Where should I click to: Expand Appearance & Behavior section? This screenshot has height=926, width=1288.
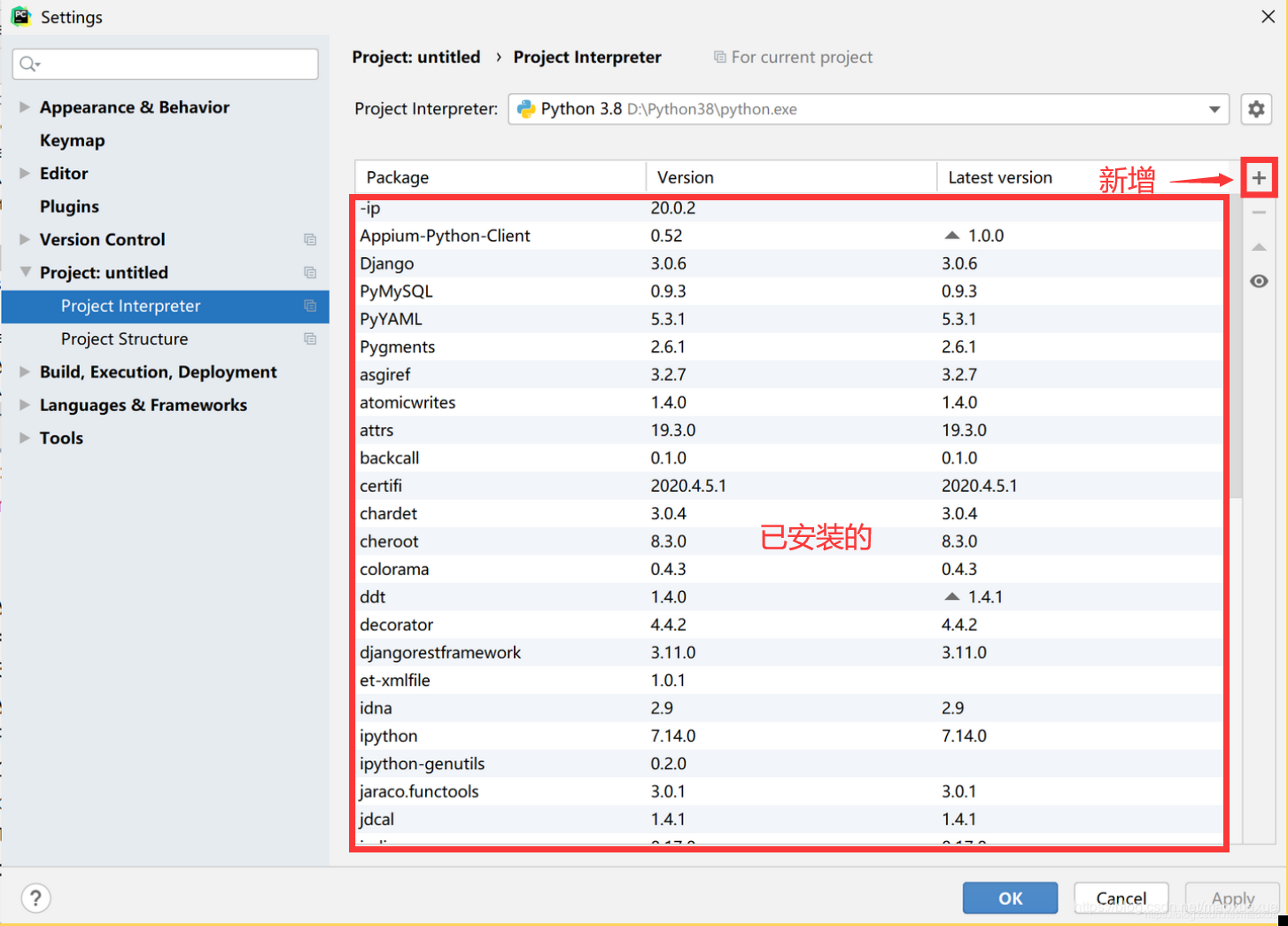tap(25, 107)
